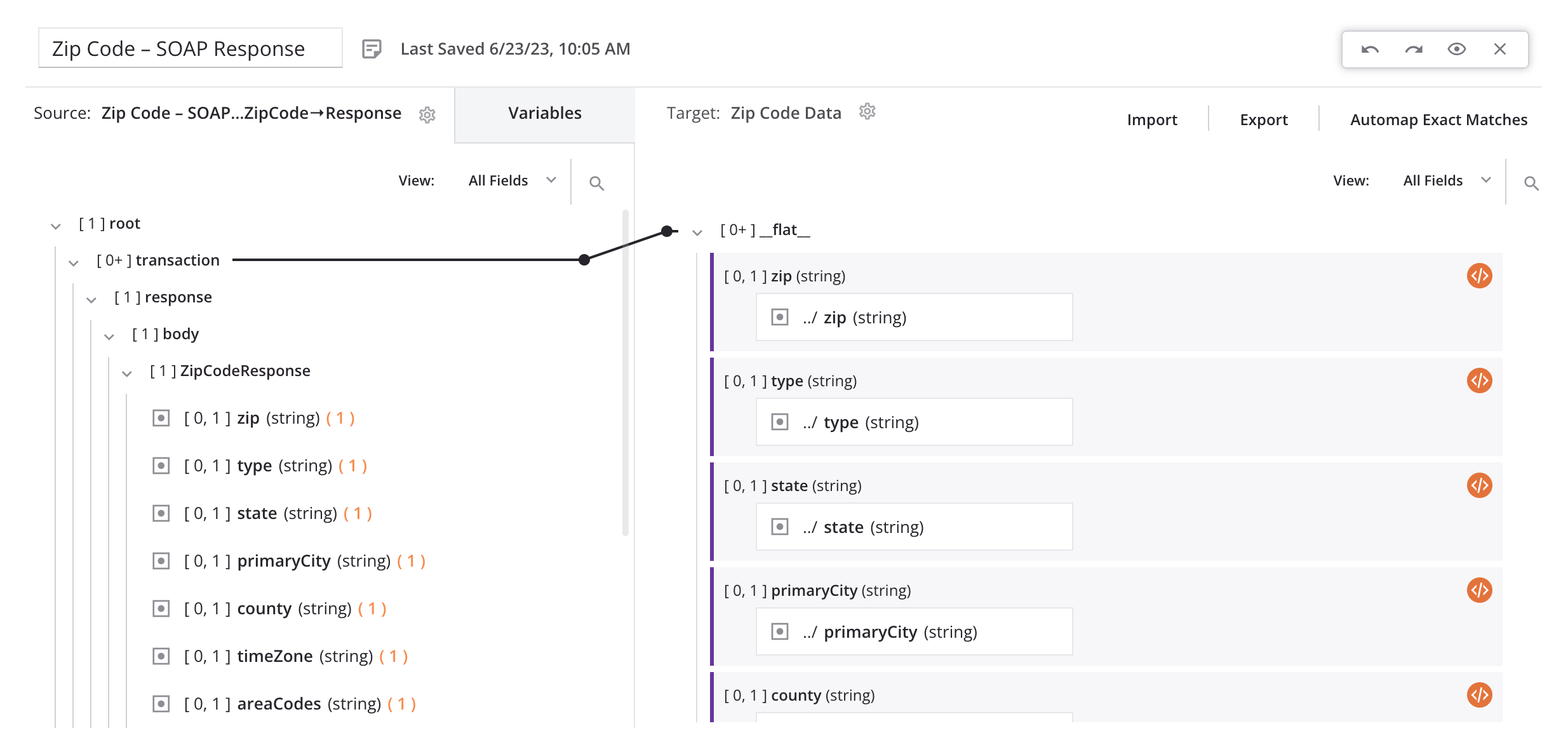Open script editor for state target field
This screenshot has height=754, width=1568.
[x=1479, y=486]
